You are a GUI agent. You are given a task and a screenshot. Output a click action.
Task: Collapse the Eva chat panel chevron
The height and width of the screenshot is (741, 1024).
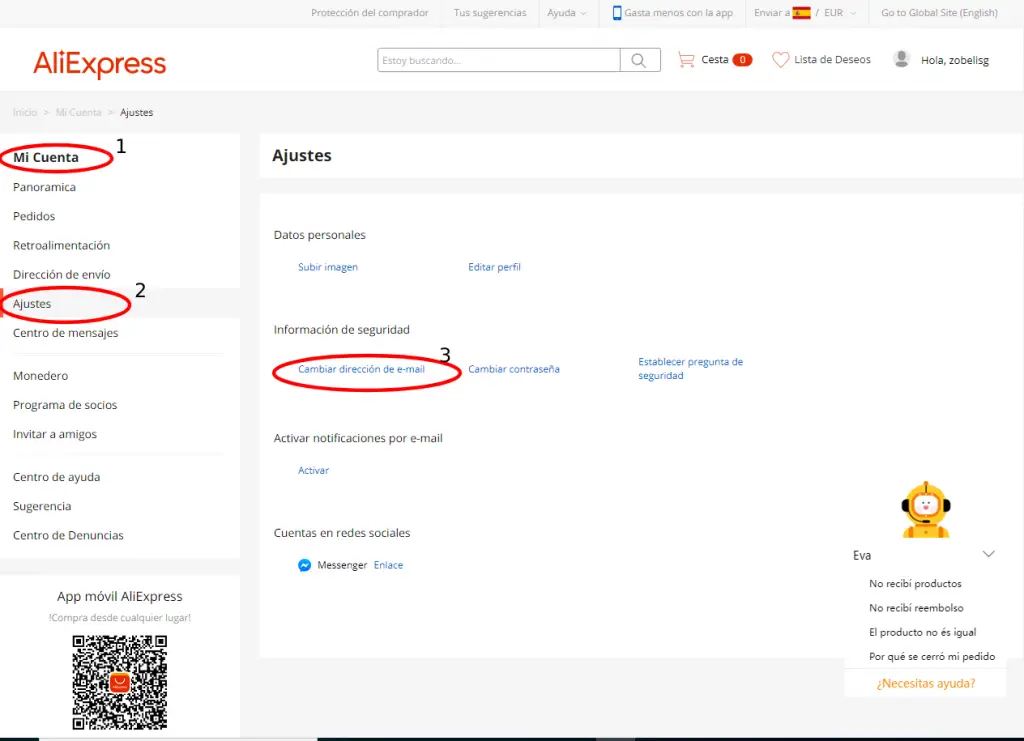[988, 554]
